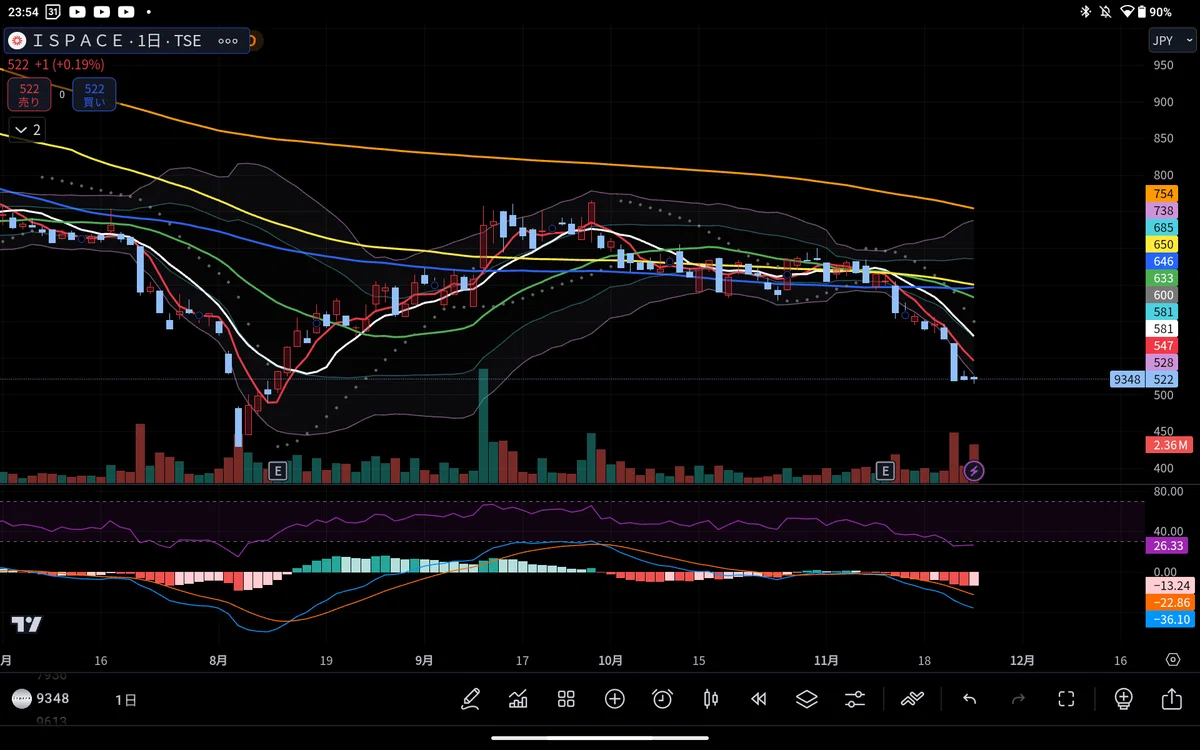This screenshot has height=750, width=1200.
Task: Expand the collapsed indicators legend showing 2
Action: [26, 130]
